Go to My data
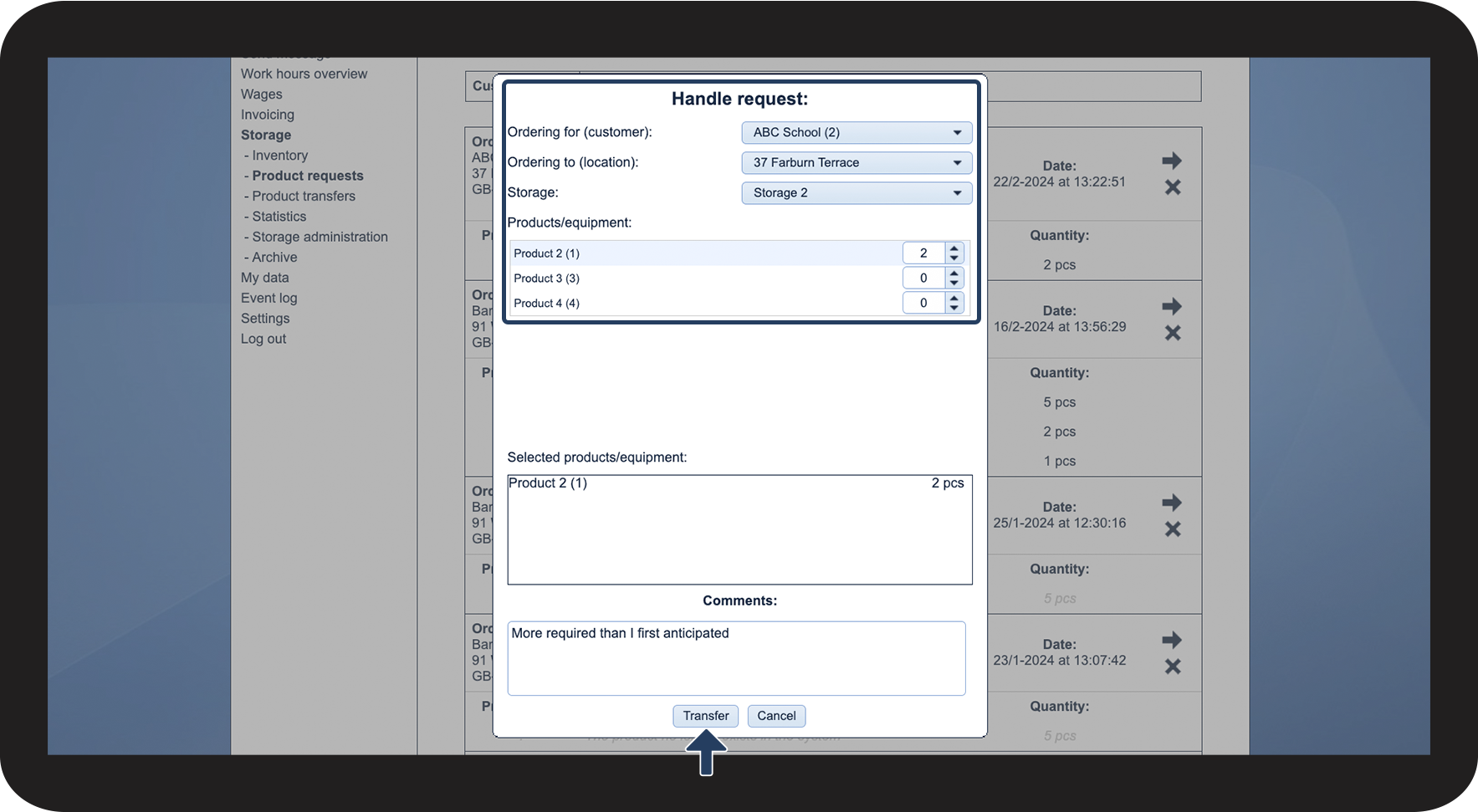 [265, 278]
